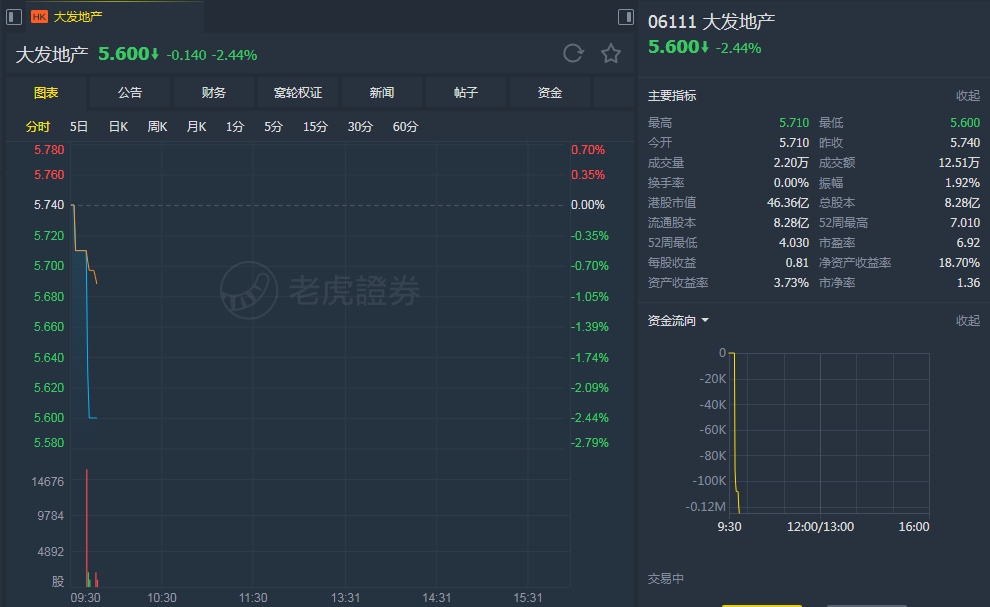Screen dimensions: 990x607
Task: Collapse the 资金流向 section via 收起
Action: coord(967,321)
